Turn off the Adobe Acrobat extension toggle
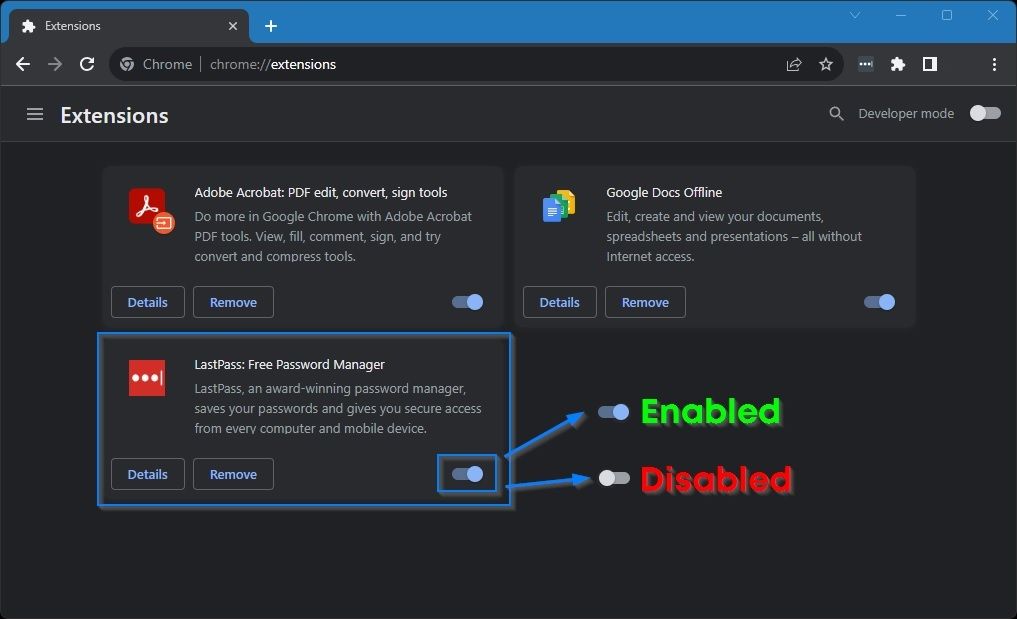The image size is (1017, 619). coord(467,301)
